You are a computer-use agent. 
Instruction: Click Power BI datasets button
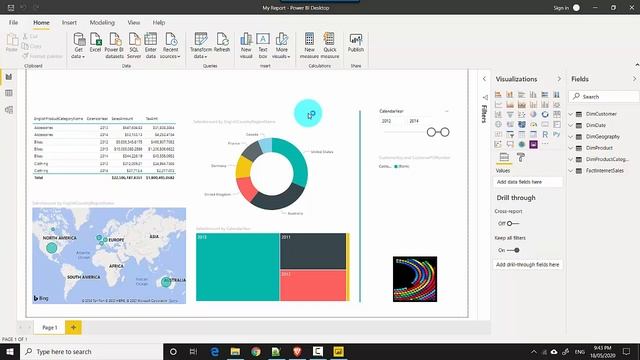coord(114,45)
